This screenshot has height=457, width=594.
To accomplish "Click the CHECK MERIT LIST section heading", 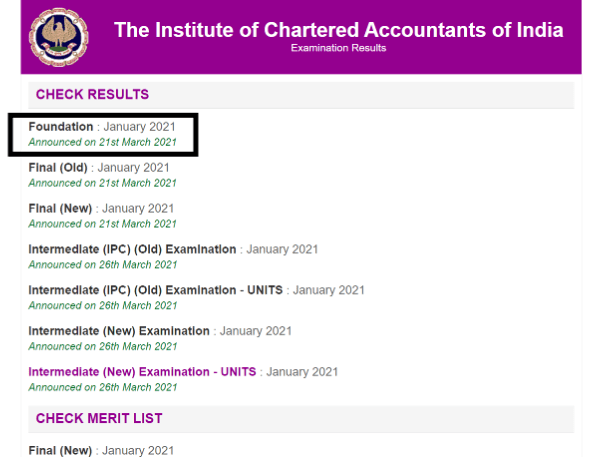I will pyautogui.click(x=99, y=418).
